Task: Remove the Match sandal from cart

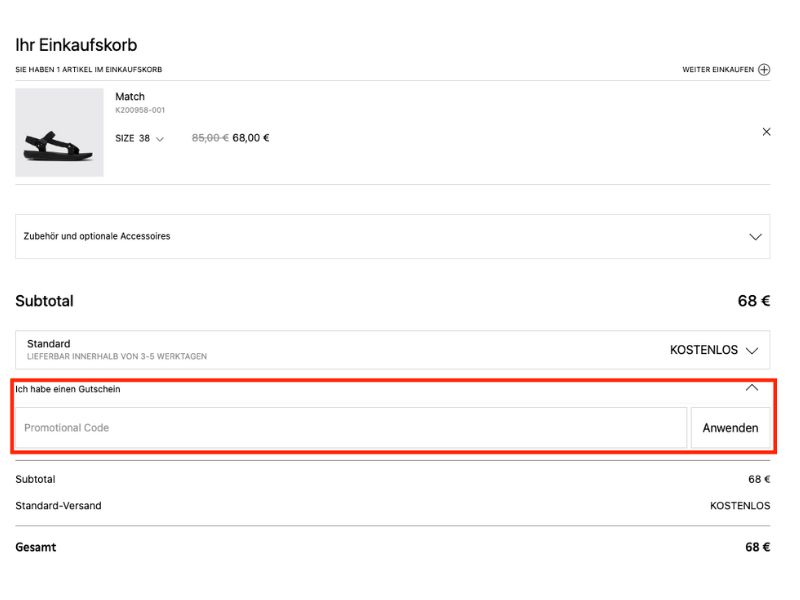Action: pos(766,132)
